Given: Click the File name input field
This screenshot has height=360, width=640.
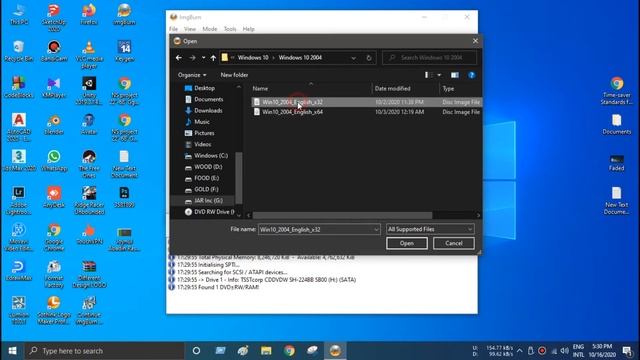Looking at the screenshot, I should (x=315, y=229).
